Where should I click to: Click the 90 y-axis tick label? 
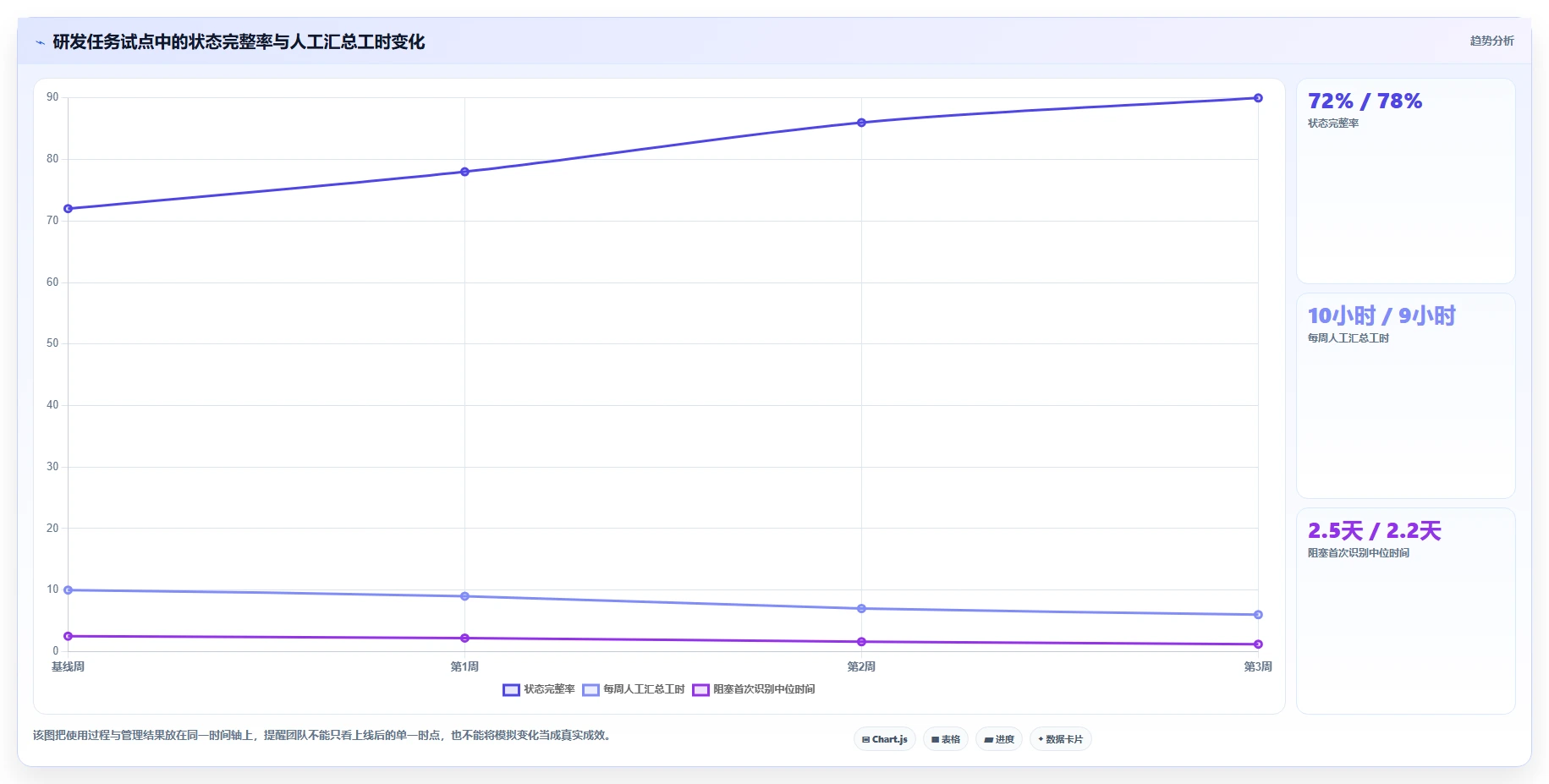52,97
